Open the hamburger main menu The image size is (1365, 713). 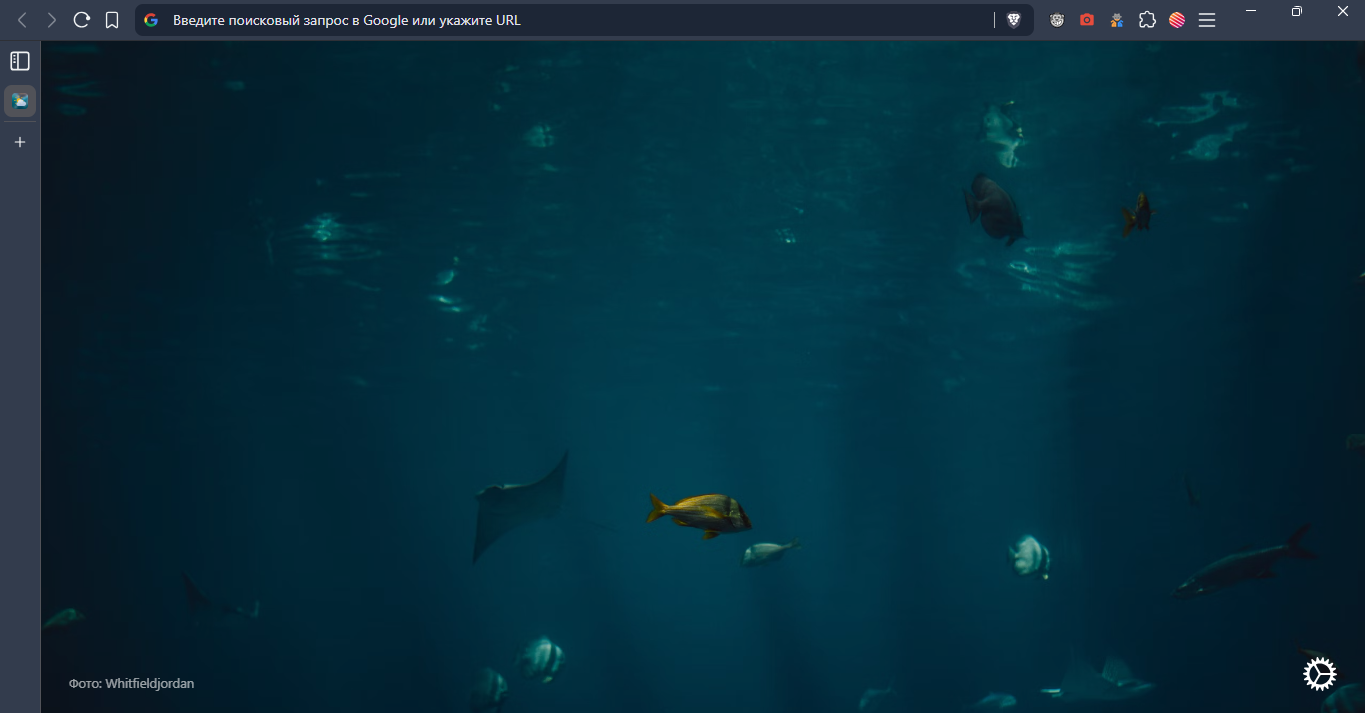click(x=1207, y=20)
